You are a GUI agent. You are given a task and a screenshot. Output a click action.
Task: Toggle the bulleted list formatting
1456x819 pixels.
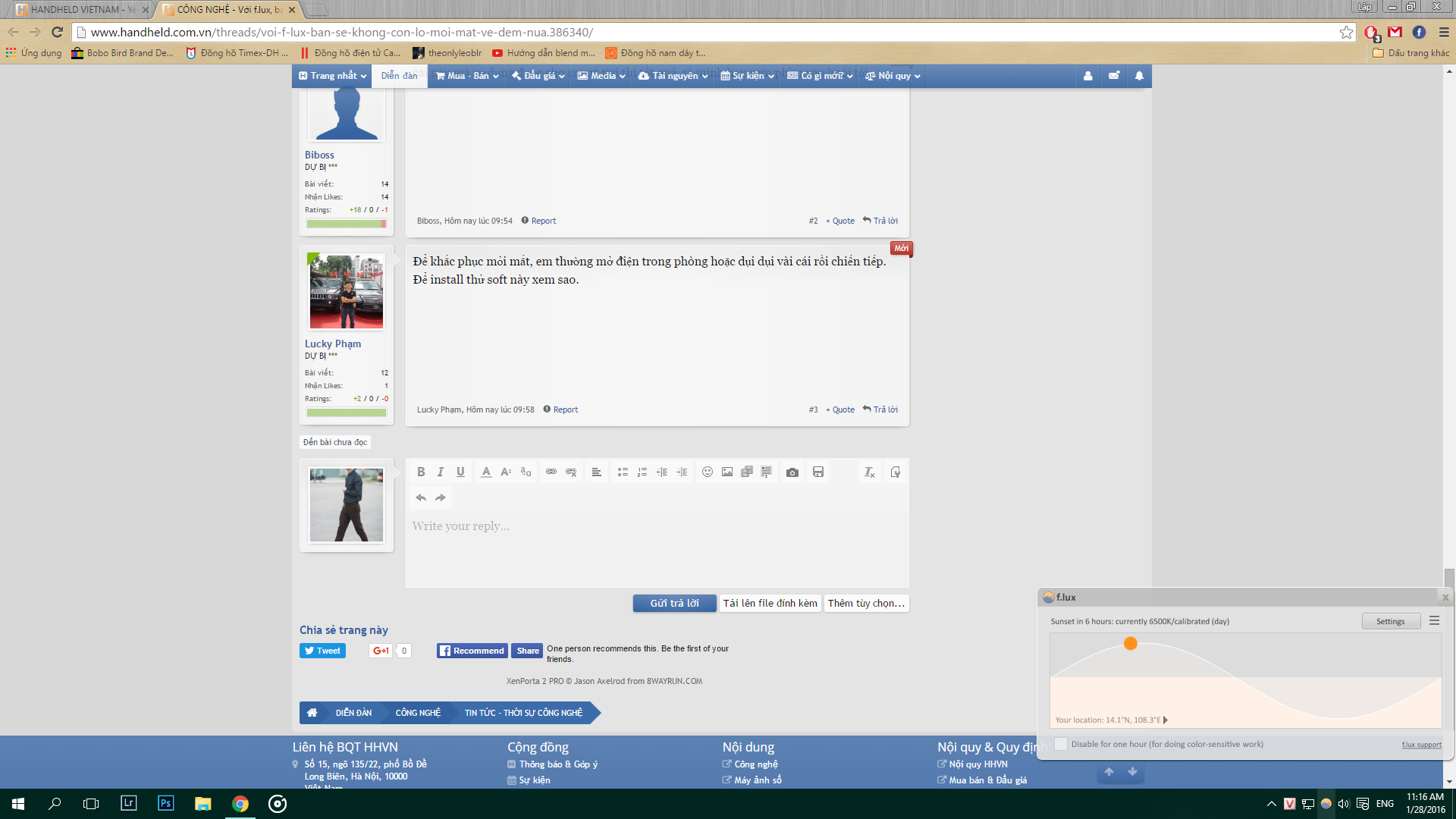pyautogui.click(x=623, y=472)
